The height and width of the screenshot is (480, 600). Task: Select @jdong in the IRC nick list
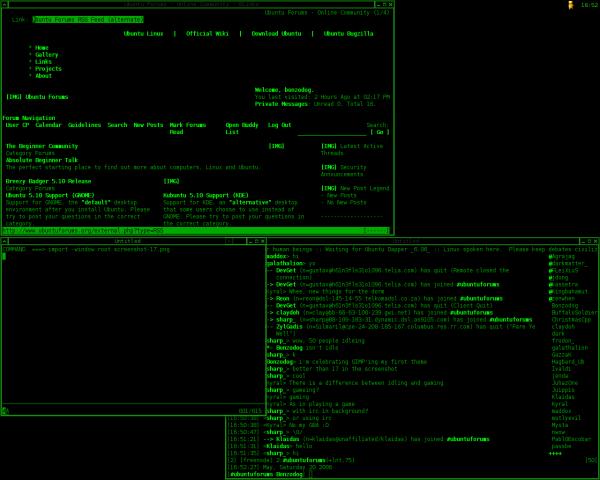[558, 278]
